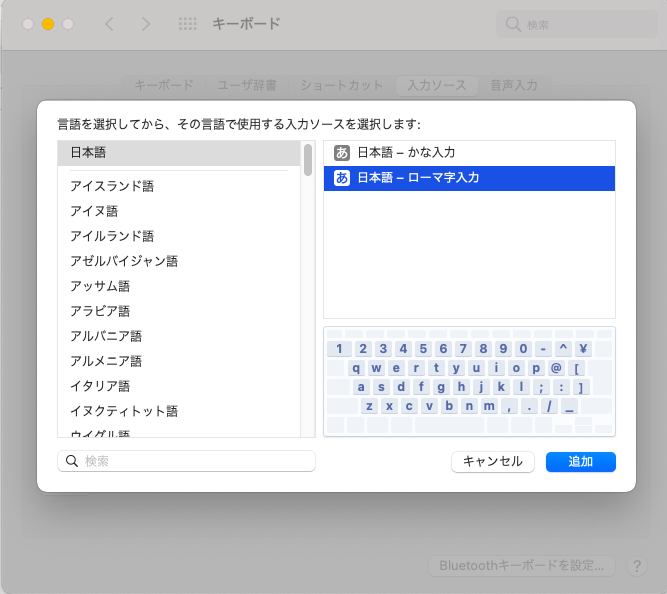Select 日本語 in the language list
The height and width of the screenshot is (594, 667).
[179, 153]
